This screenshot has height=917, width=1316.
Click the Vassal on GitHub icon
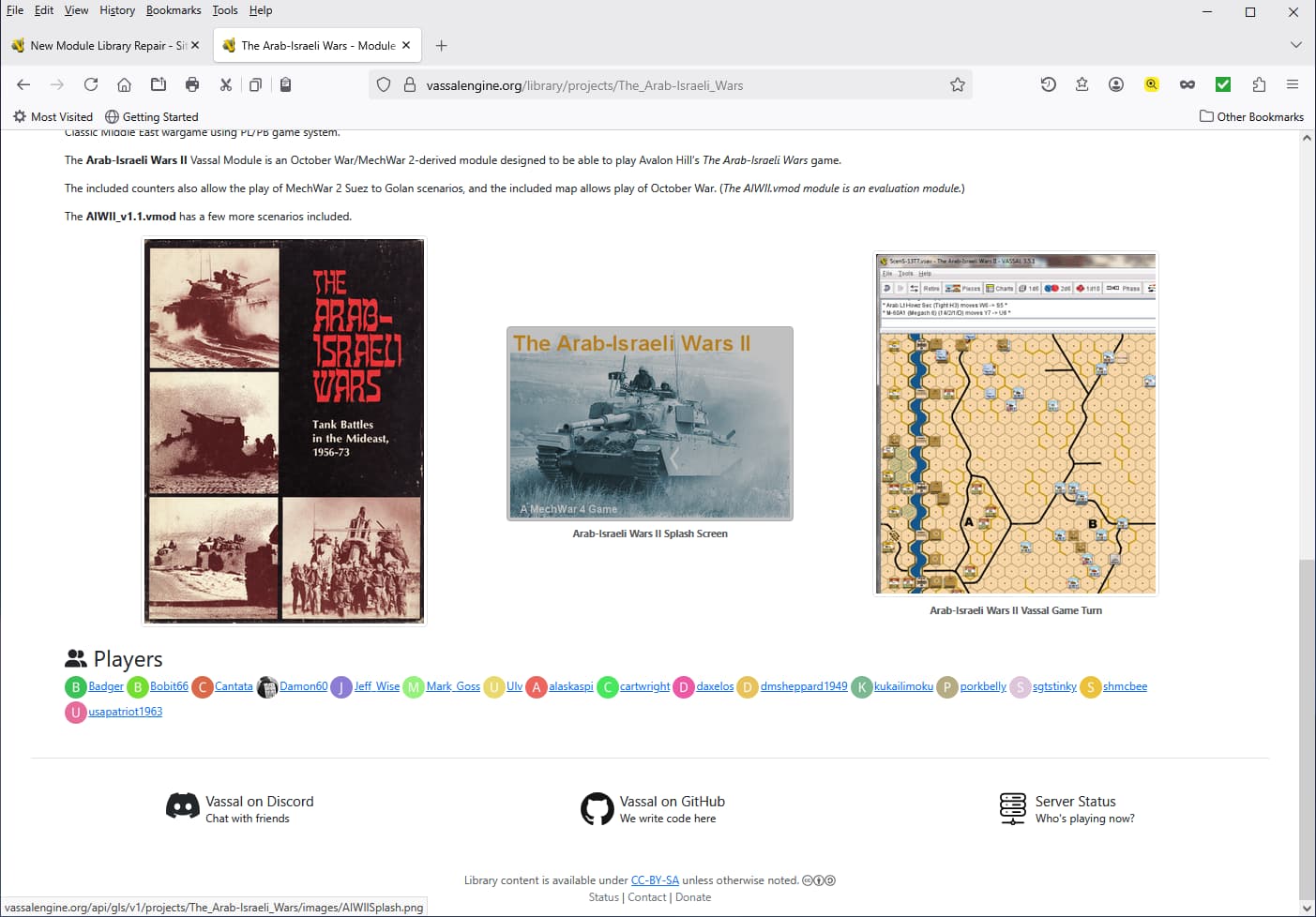coord(597,808)
